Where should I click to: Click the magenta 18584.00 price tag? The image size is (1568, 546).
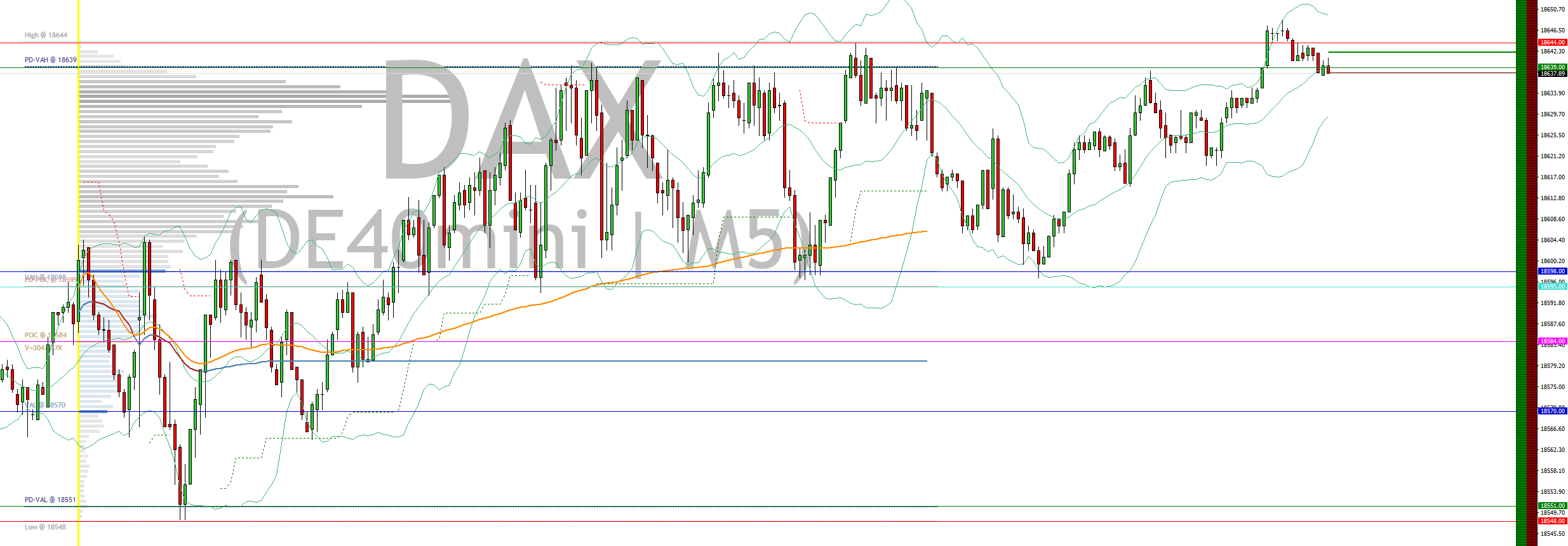[1552, 341]
